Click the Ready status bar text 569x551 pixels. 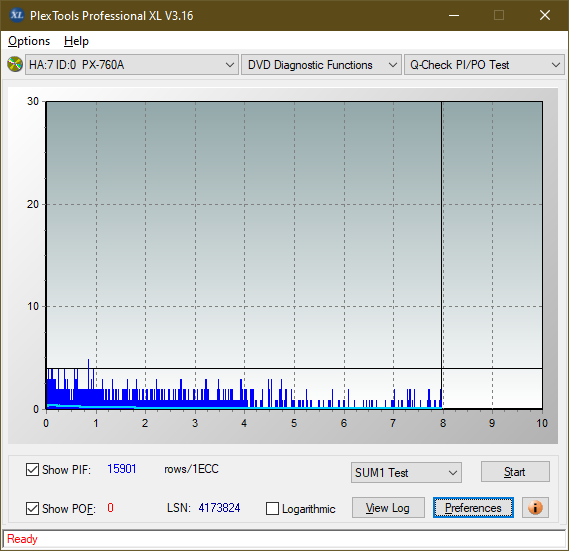tap(22, 539)
